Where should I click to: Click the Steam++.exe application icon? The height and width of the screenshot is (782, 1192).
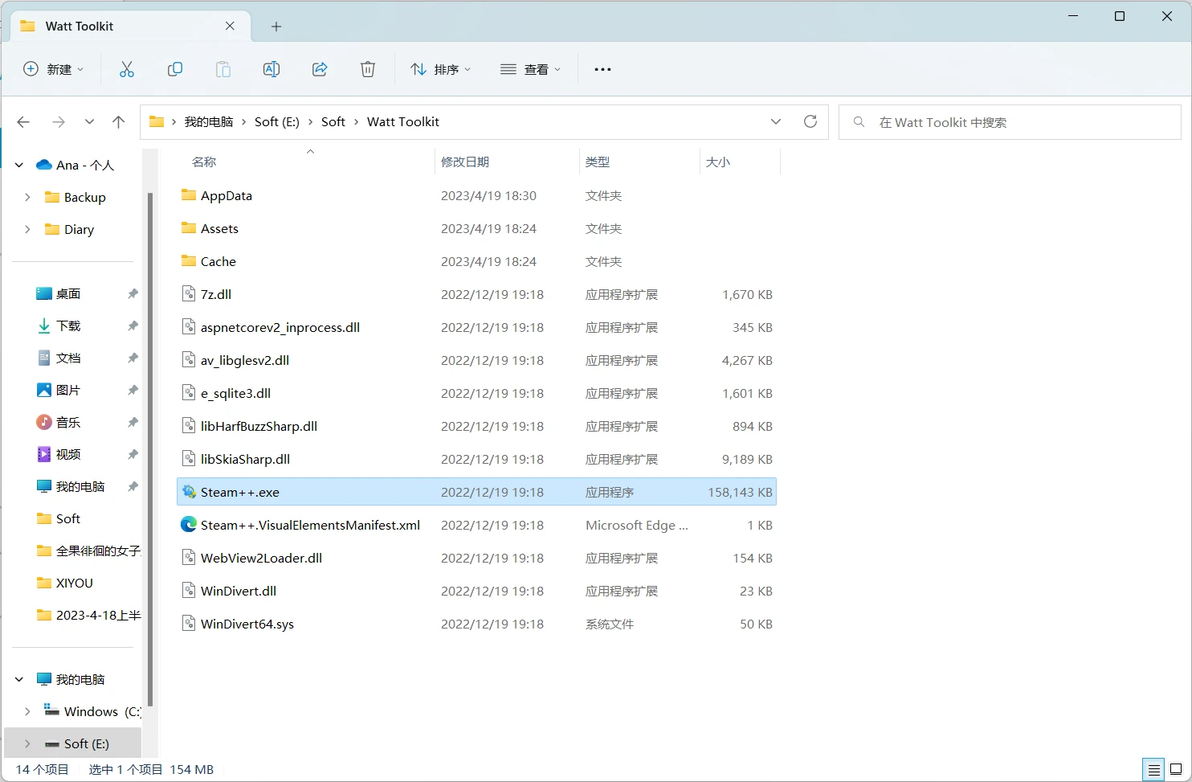pyautogui.click(x=189, y=492)
